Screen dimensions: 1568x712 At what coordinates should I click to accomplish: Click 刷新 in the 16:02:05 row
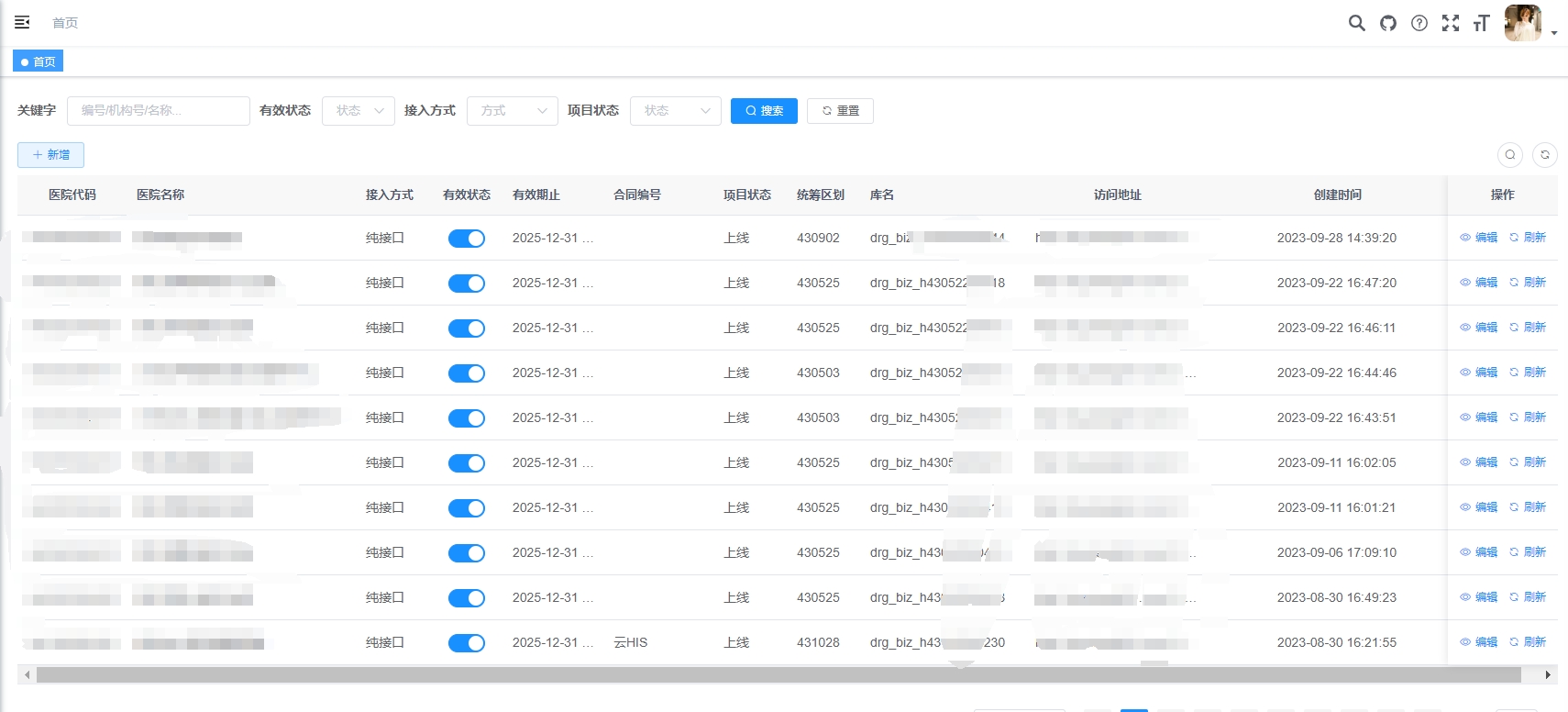(x=1528, y=462)
